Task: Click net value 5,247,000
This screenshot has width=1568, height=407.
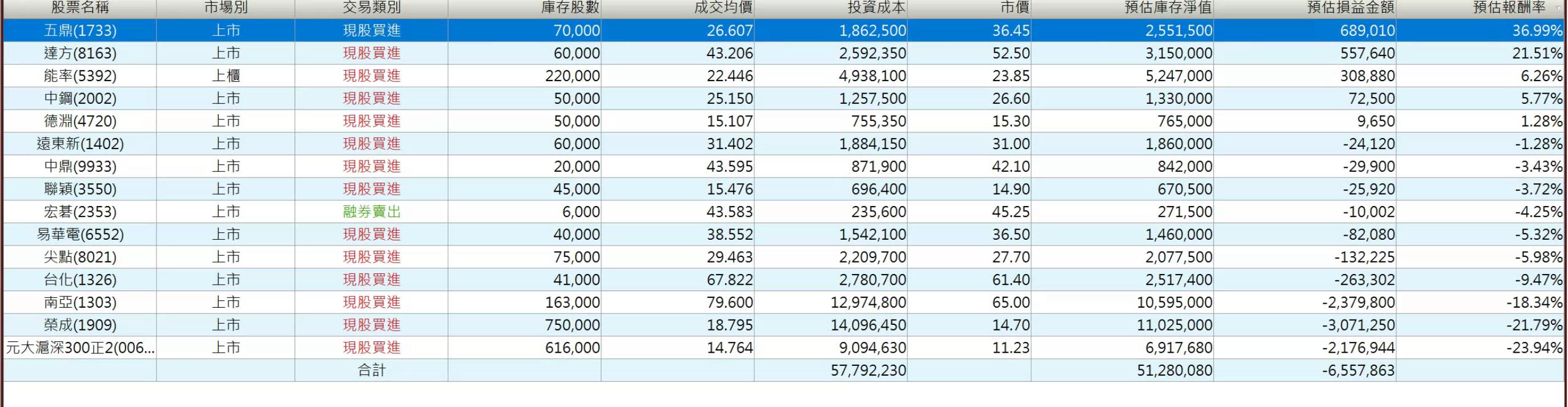Action: (x=1179, y=76)
